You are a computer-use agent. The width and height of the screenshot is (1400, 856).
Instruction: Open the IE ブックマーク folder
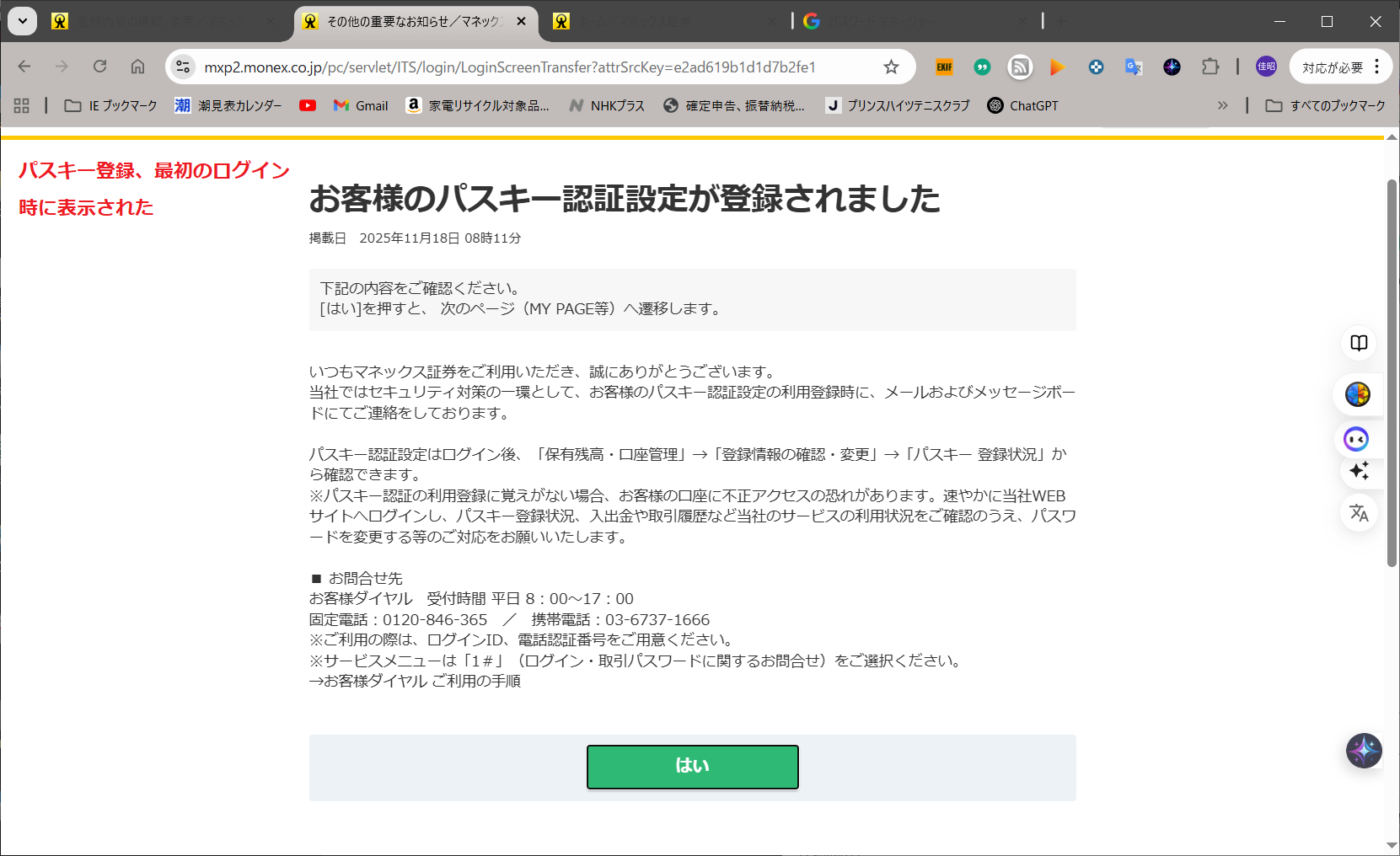click(111, 105)
